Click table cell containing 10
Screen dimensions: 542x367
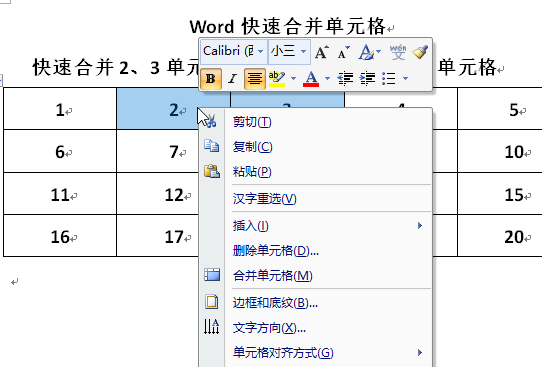click(500, 151)
